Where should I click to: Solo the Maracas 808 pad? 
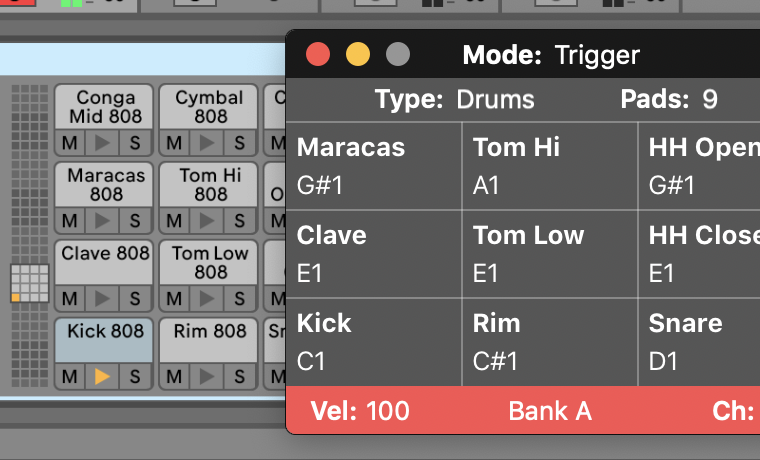pyautogui.click(x=135, y=221)
